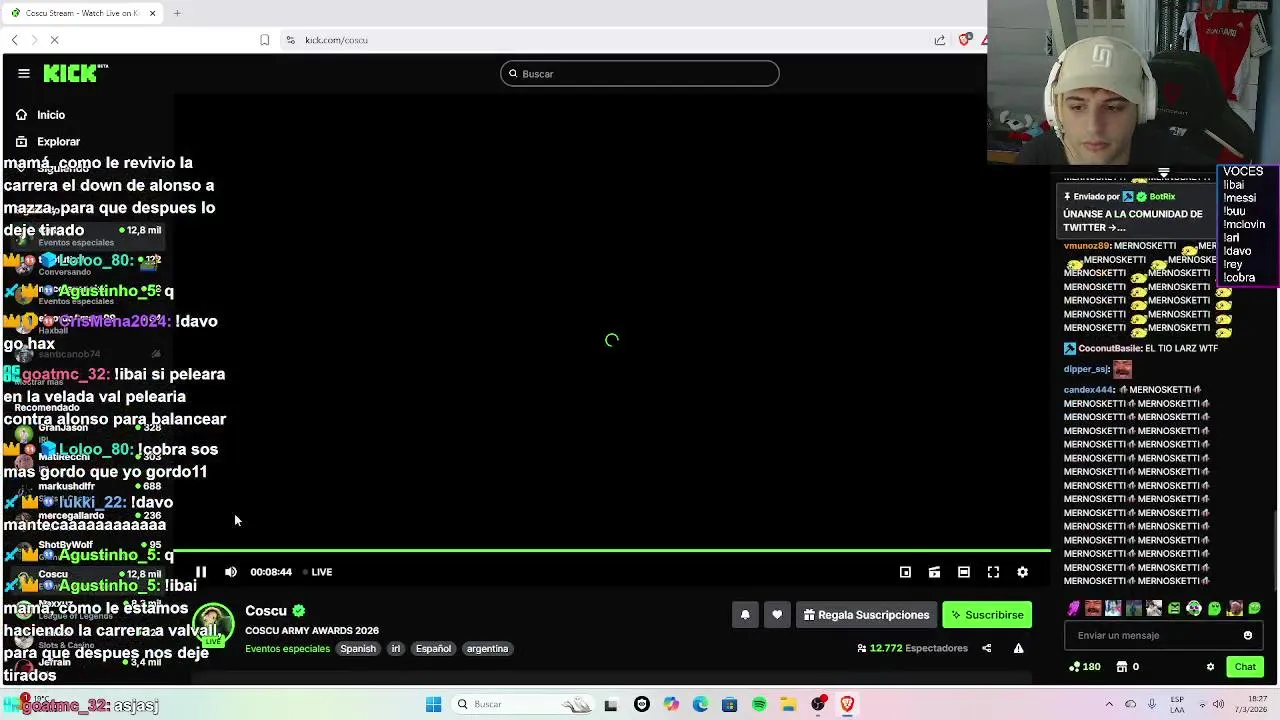This screenshot has width=1280, height=720.
Task: Open Eventos especiales category link
Action: [287, 649]
